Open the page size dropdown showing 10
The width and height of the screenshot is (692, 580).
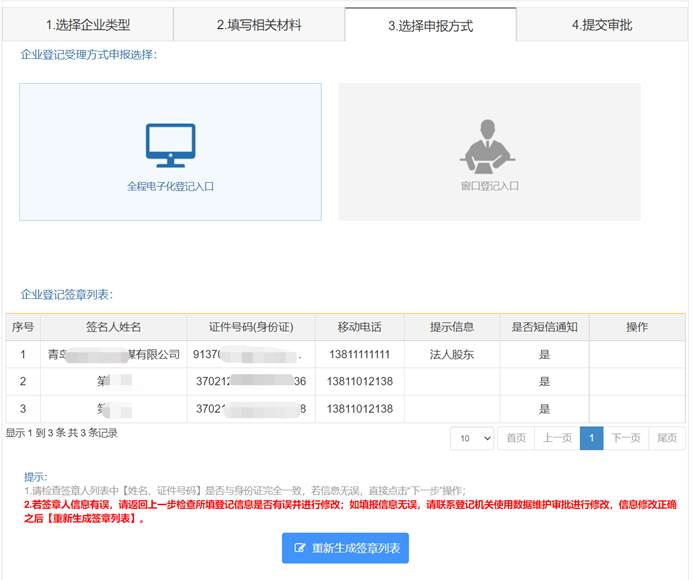[x=472, y=438]
